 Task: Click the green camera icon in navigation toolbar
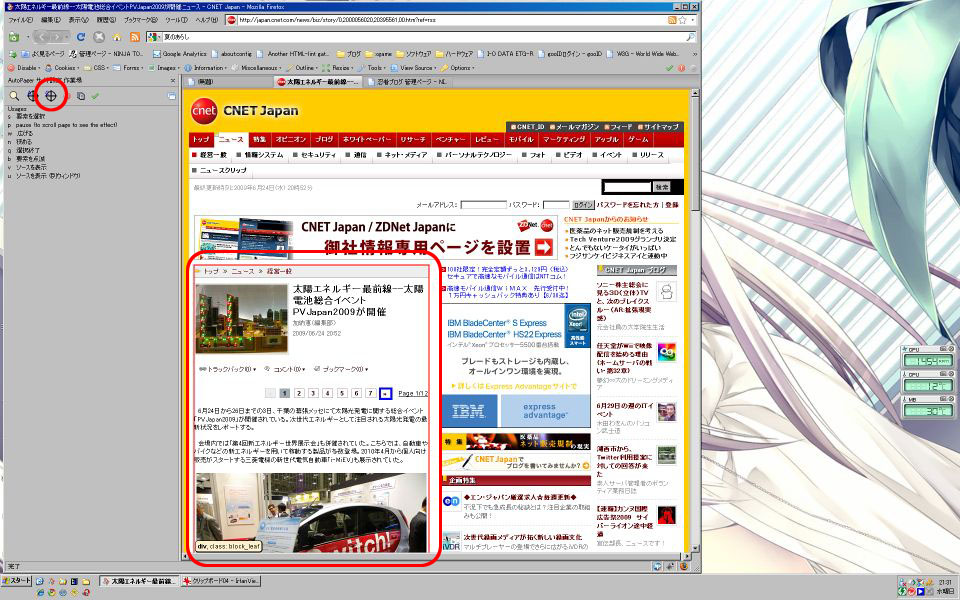coord(14,37)
